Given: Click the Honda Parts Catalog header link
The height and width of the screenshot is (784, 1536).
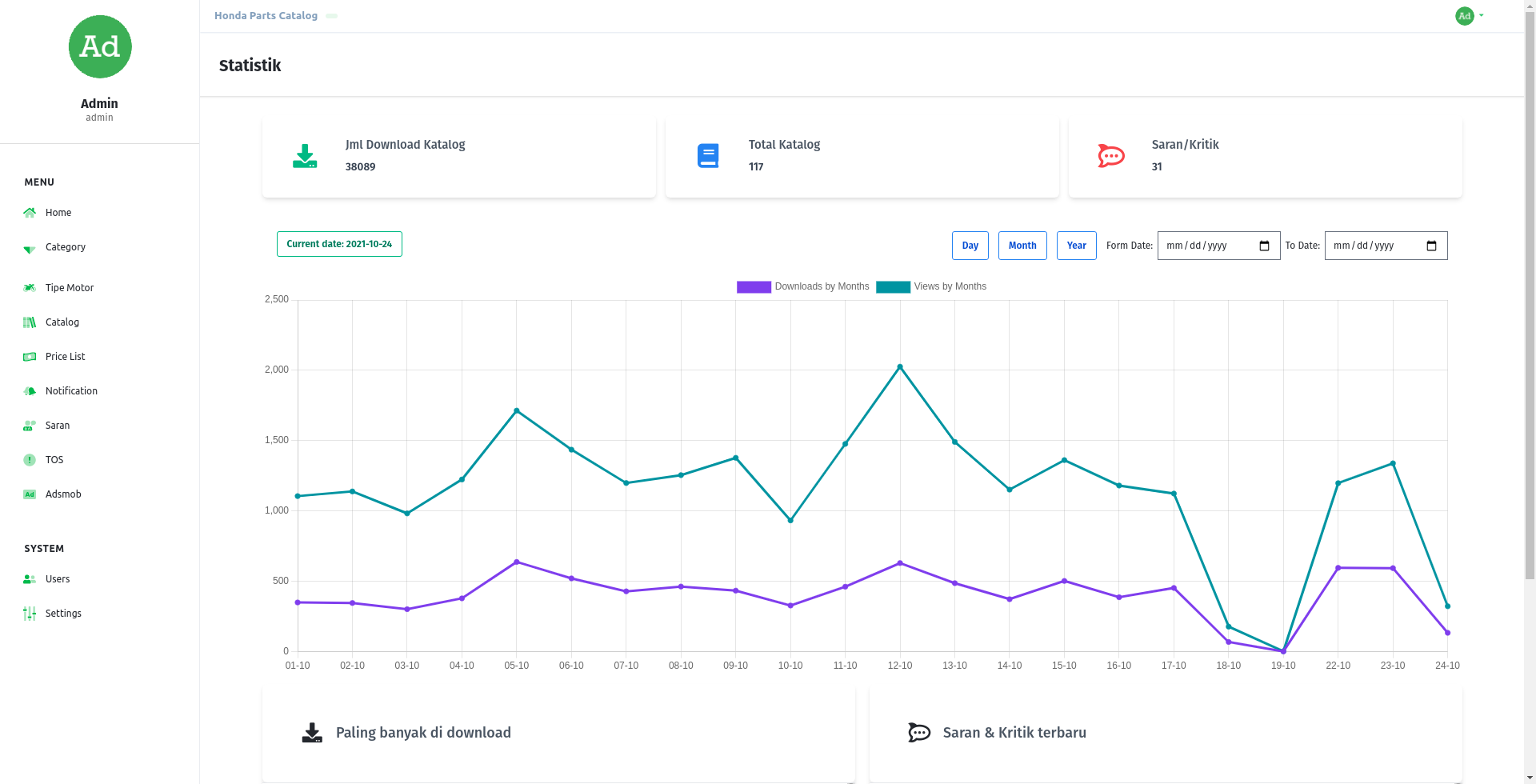Looking at the screenshot, I should coord(266,16).
